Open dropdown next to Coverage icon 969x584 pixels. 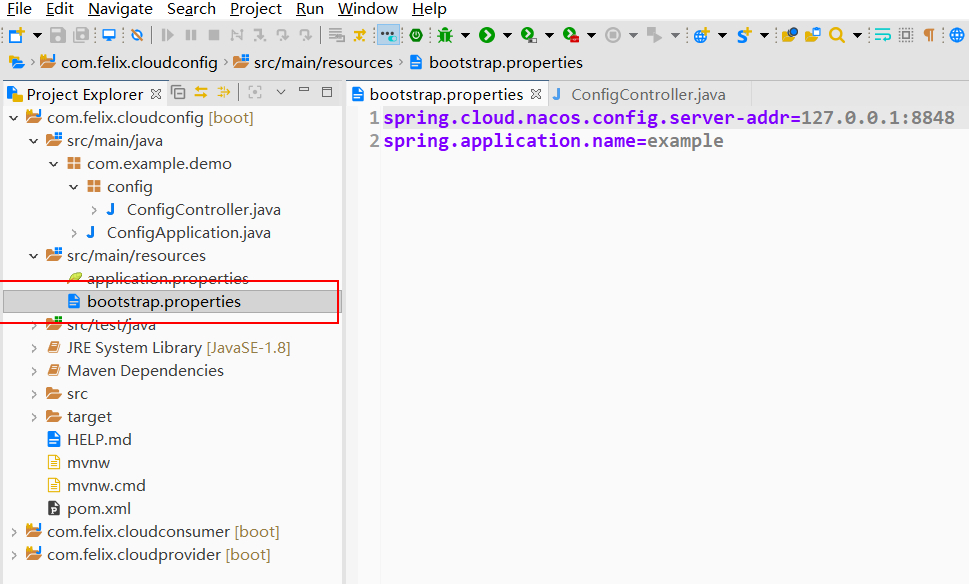[549, 35]
